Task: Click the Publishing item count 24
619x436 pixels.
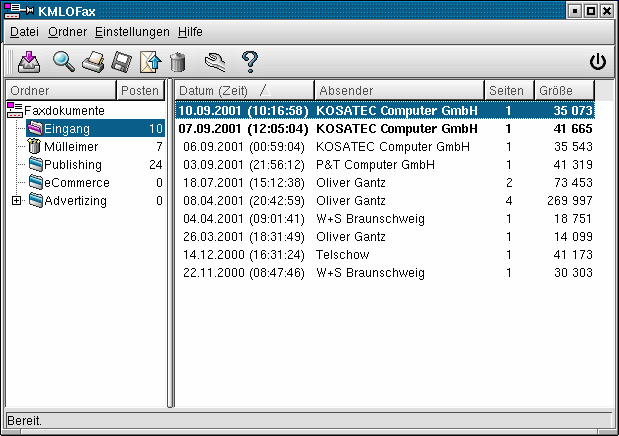Action: click(x=156, y=165)
